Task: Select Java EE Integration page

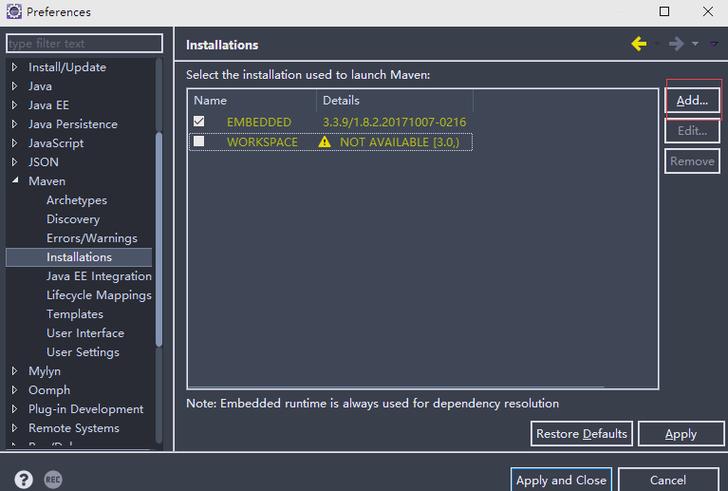Action: (99, 276)
